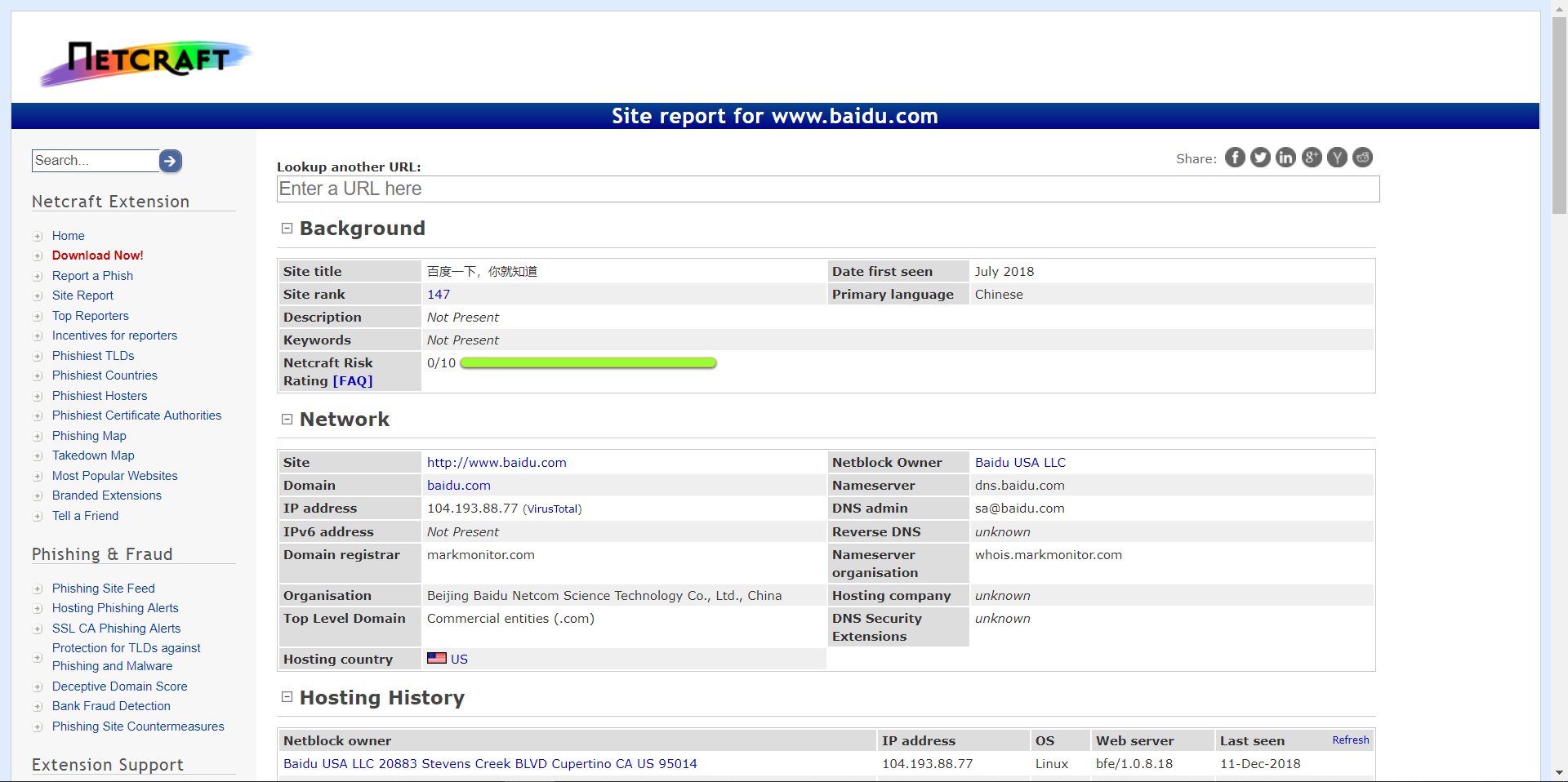The height and width of the screenshot is (782, 1568).
Task: Select the markmonitor.com registrar text
Action: click(481, 555)
